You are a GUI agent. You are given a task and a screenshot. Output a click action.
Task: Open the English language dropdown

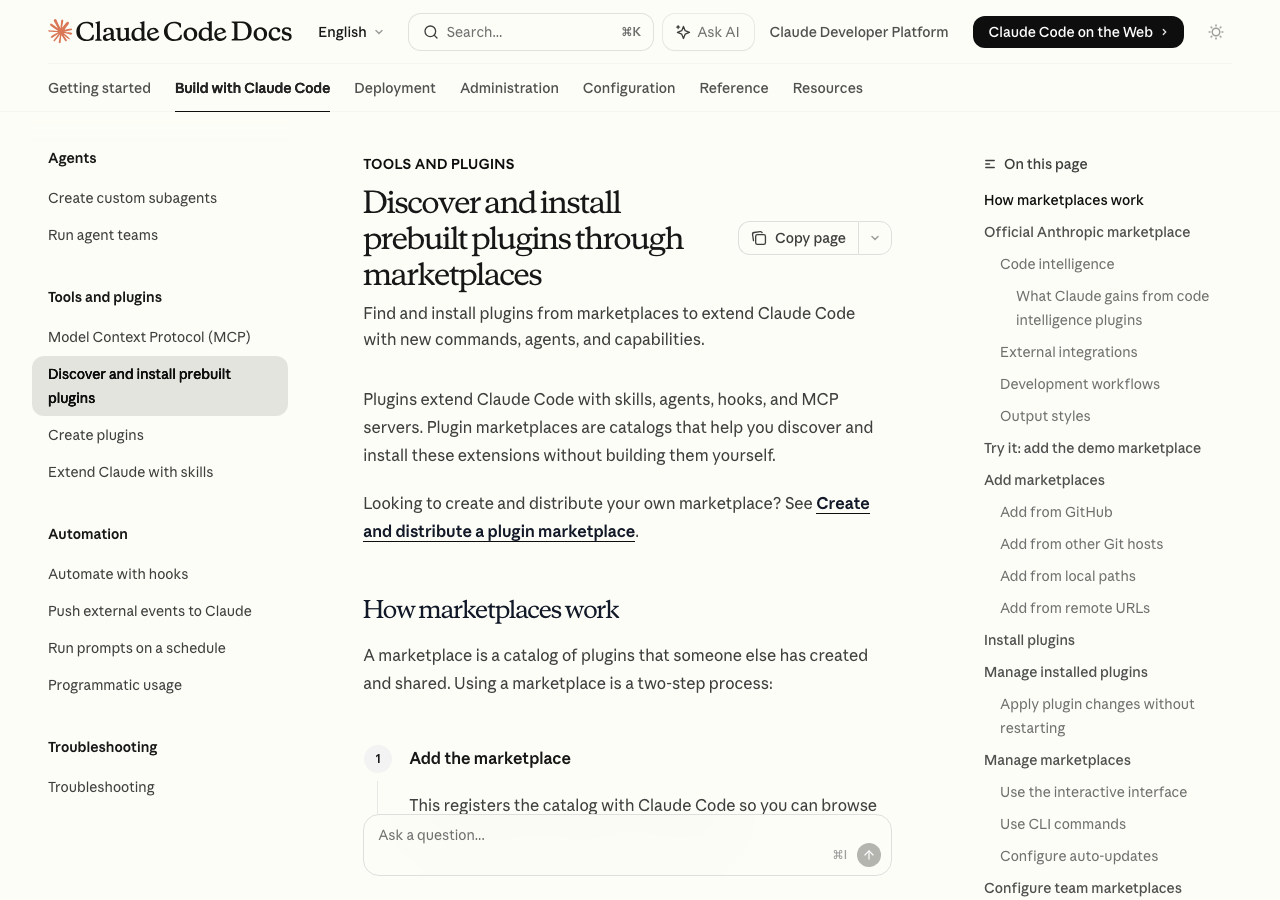350,32
